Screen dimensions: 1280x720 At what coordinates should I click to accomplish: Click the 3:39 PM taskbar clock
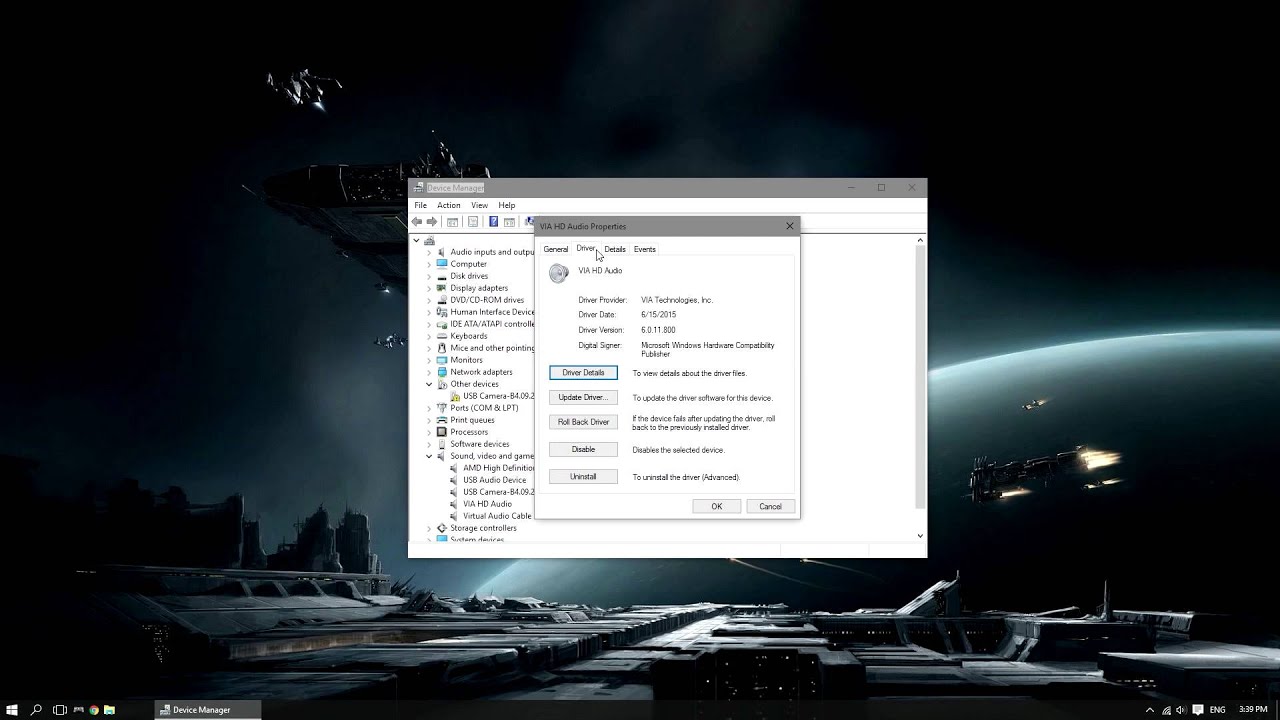click(x=1253, y=709)
